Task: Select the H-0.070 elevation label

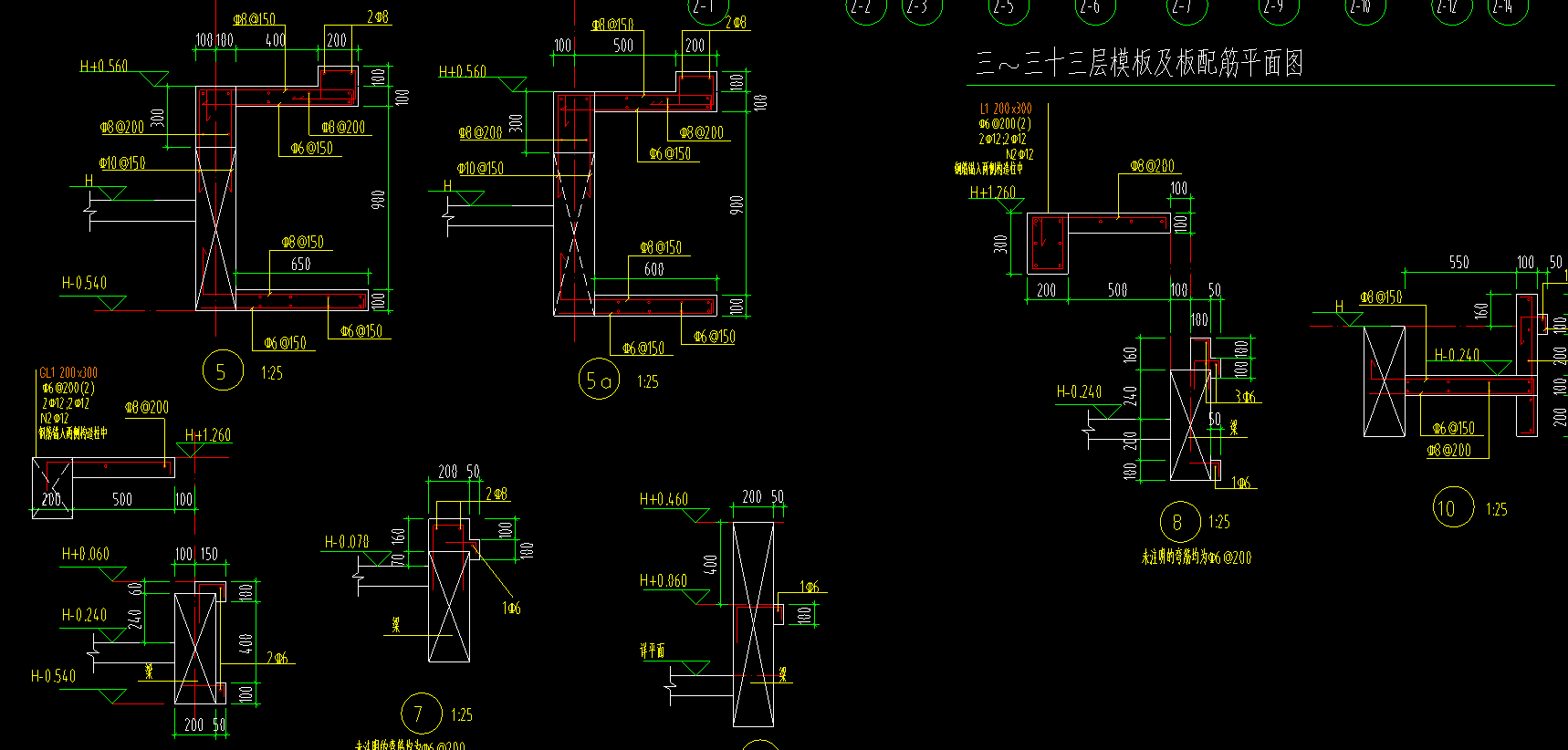Action: click(x=347, y=542)
